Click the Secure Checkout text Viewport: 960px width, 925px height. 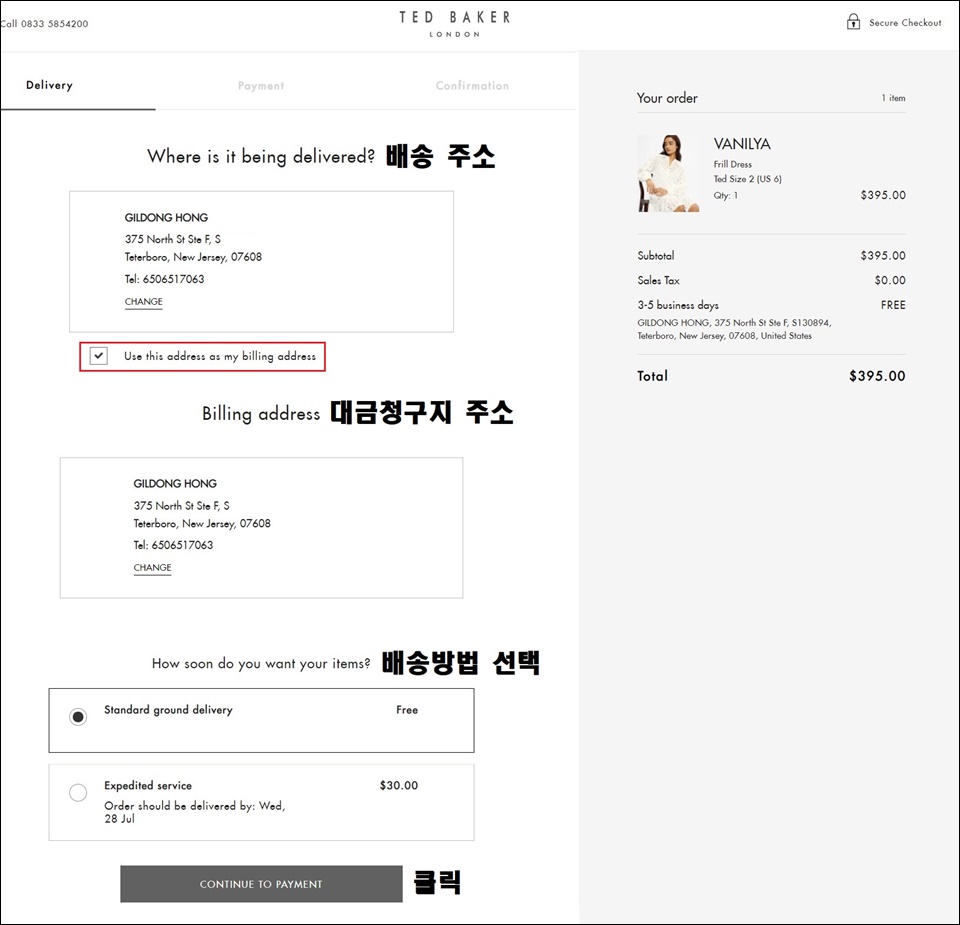[x=905, y=23]
